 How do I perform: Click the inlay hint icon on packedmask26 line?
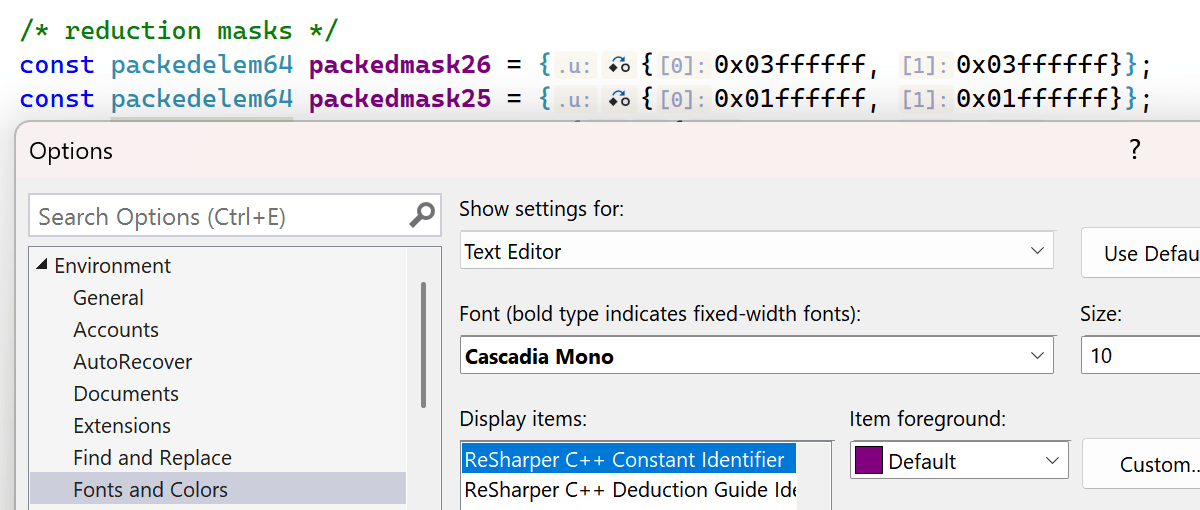(x=620, y=66)
